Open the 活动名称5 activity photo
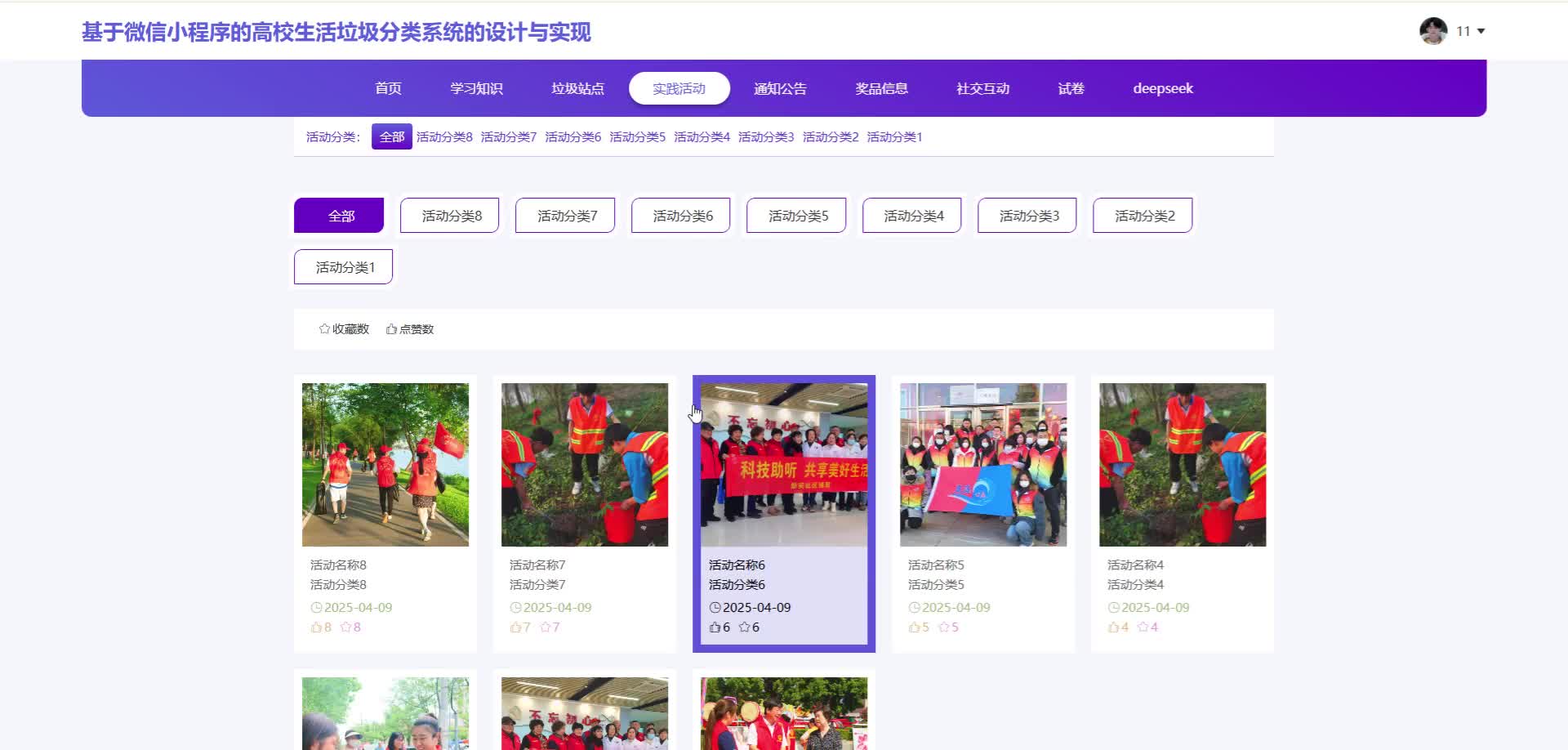Viewport: 1568px width, 750px height. click(x=983, y=465)
